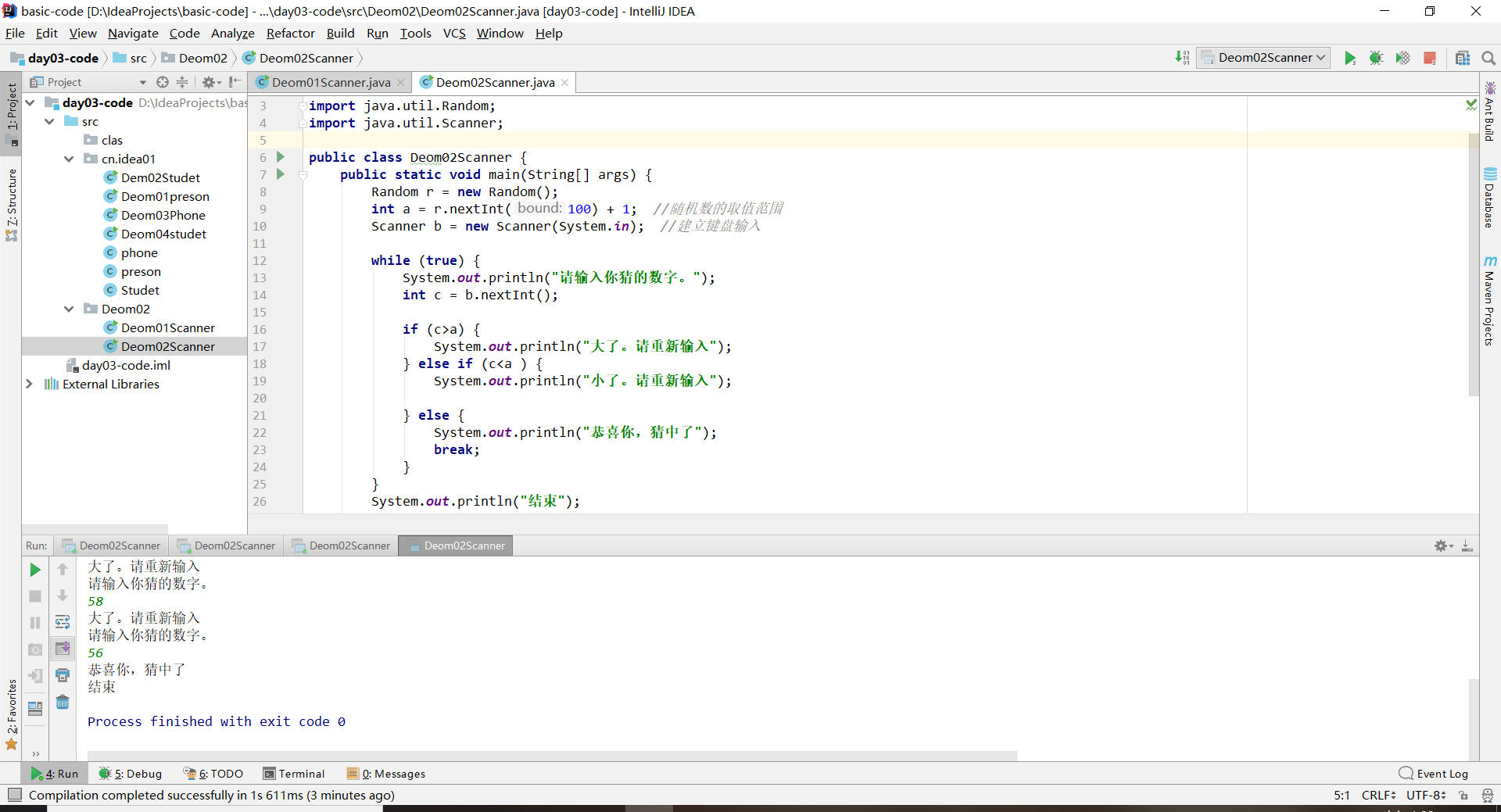Open the 6: TODO tool window
The height and width of the screenshot is (812, 1501).
pyautogui.click(x=213, y=774)
